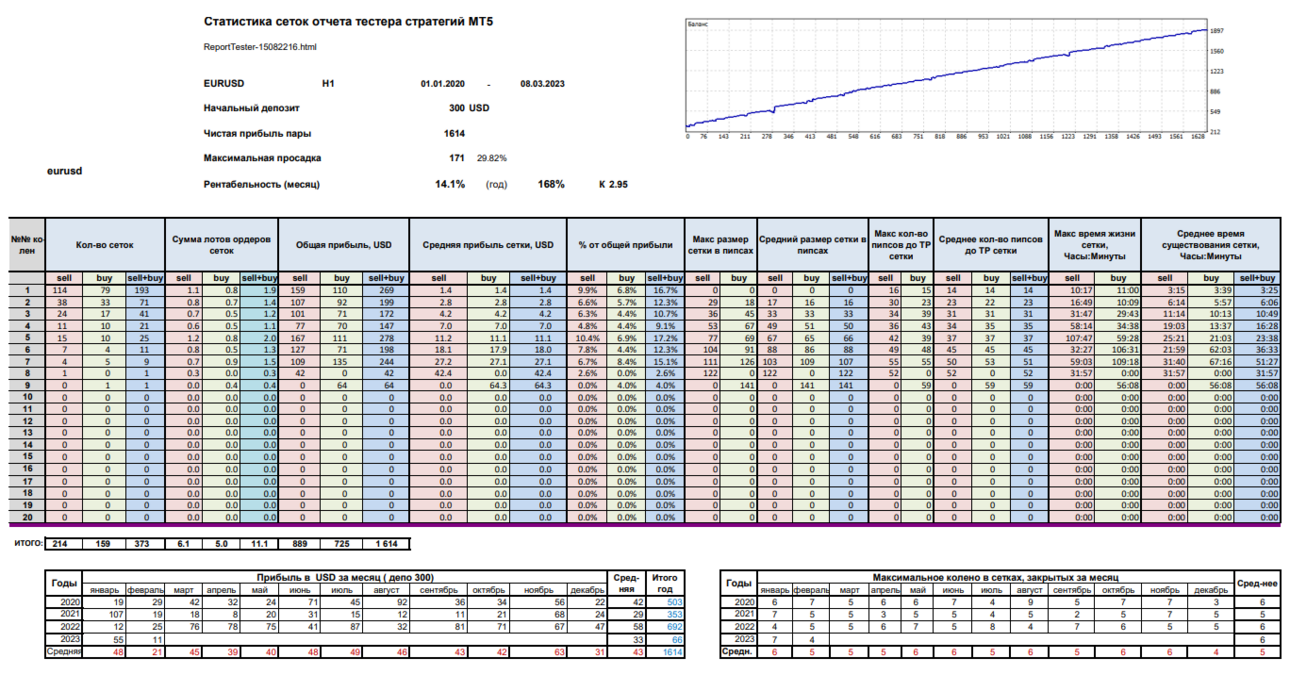Select the '№№ колен' header cell

click(x=28, y=245)
